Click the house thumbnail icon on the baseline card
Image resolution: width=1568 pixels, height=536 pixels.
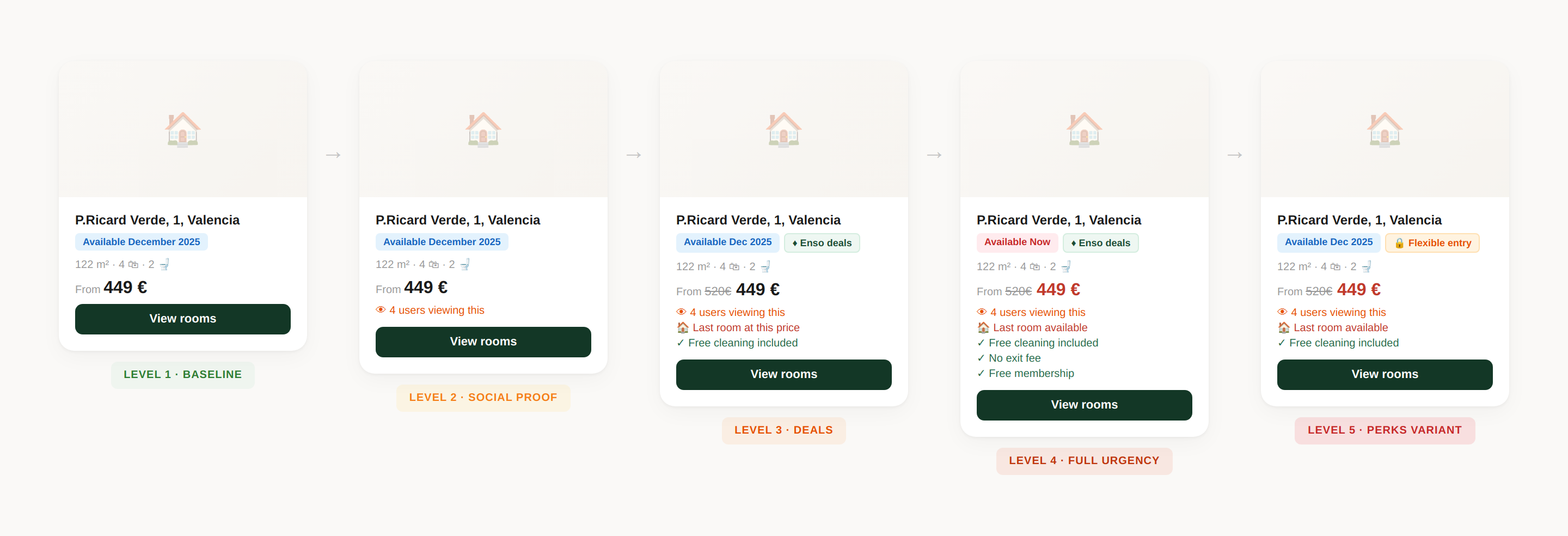tap(182, 129)
